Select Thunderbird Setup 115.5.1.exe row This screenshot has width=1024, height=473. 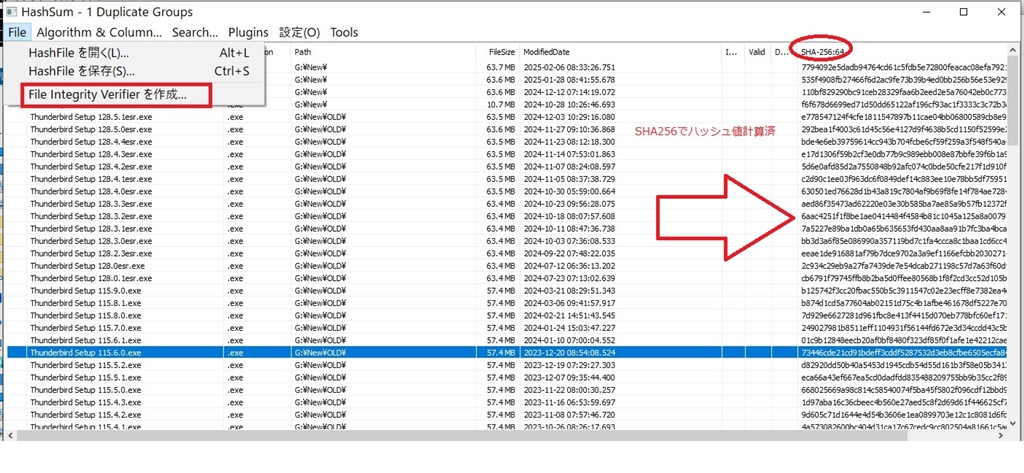(x=509, y=378)
